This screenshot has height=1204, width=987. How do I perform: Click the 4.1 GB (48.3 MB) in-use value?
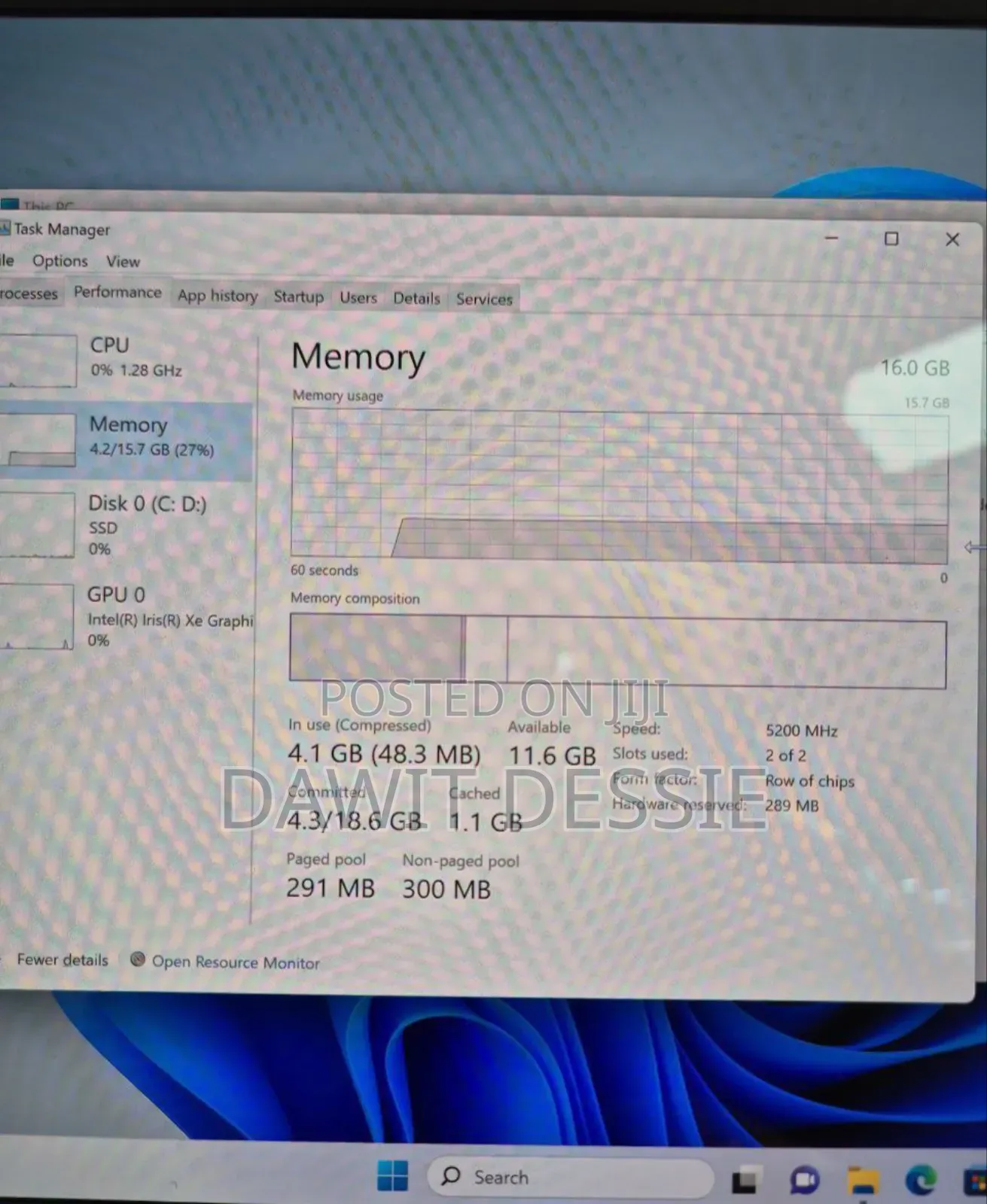[384, 753]
